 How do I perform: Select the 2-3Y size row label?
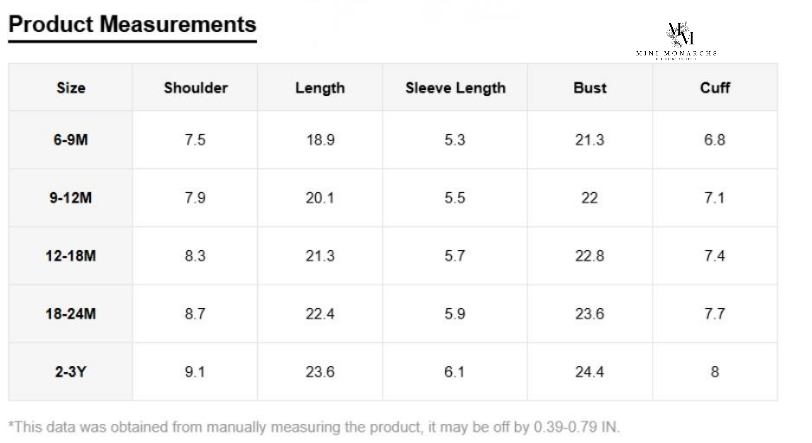[x=71, y=372]
